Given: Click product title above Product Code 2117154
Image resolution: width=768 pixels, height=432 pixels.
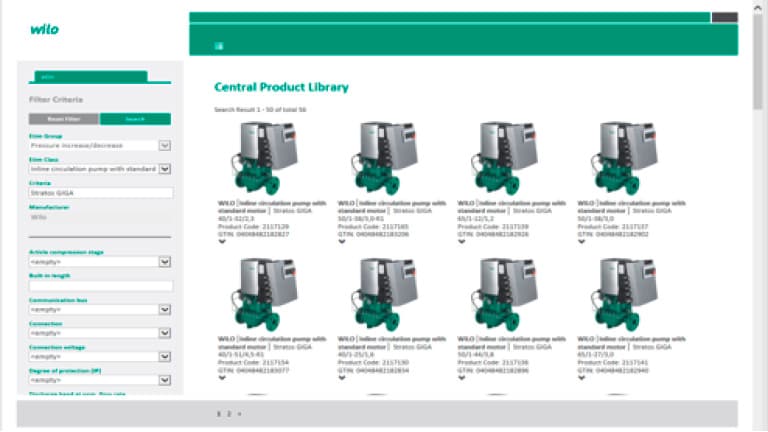Looking at the screenshot, I should click(x=272, y=347).
